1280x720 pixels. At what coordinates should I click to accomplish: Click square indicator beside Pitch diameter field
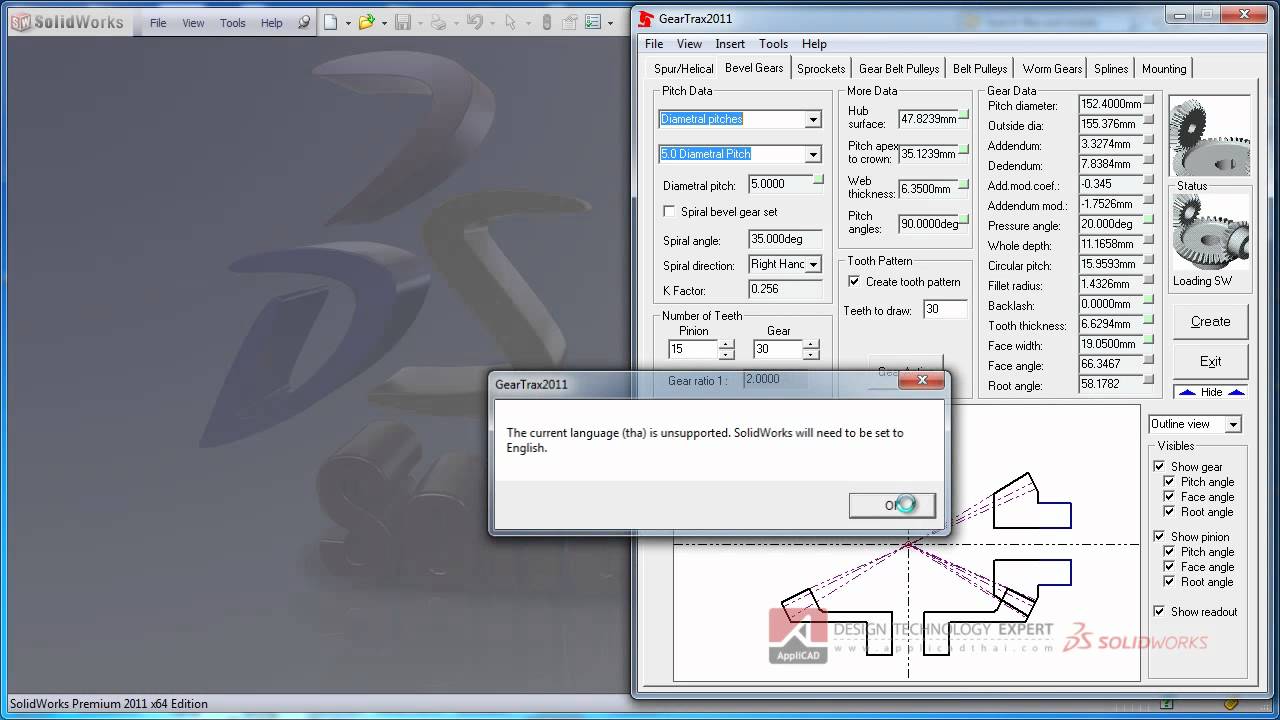point(1149,100)
